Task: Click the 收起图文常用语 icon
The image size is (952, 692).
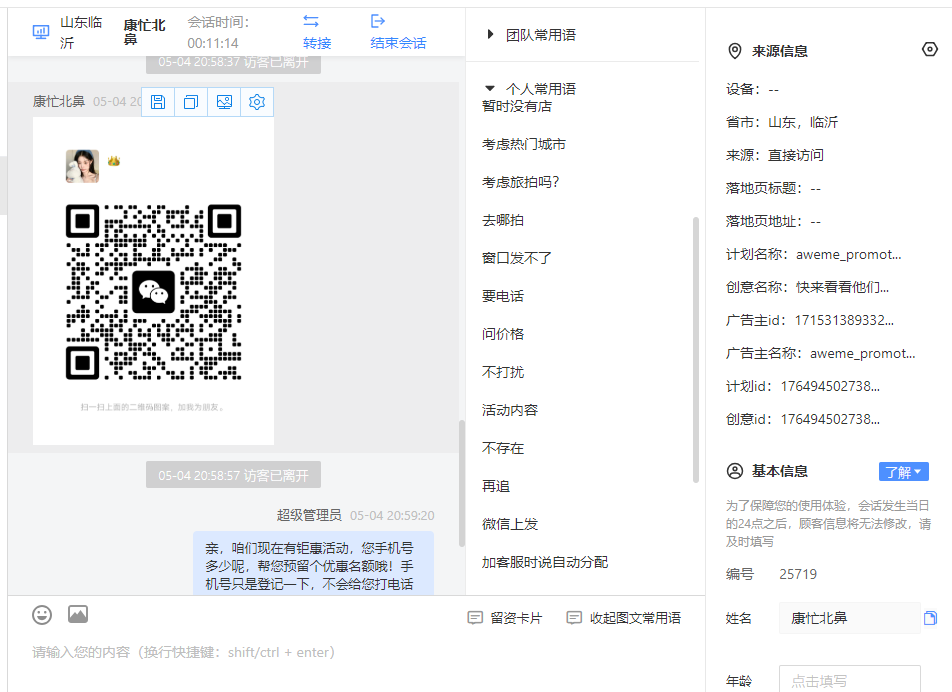Action: [x=574, y=618]
